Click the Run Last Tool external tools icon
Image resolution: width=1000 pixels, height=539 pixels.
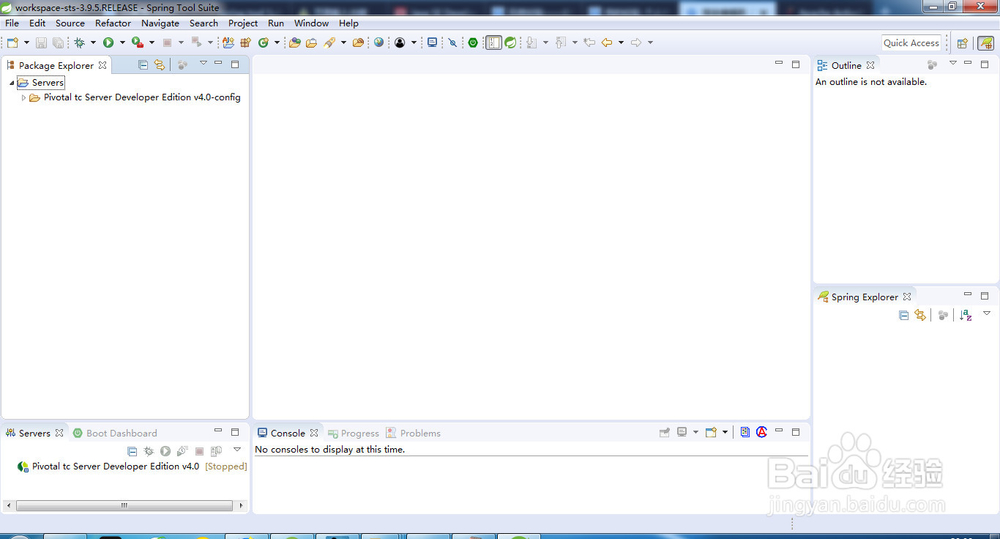click(137, 43)
